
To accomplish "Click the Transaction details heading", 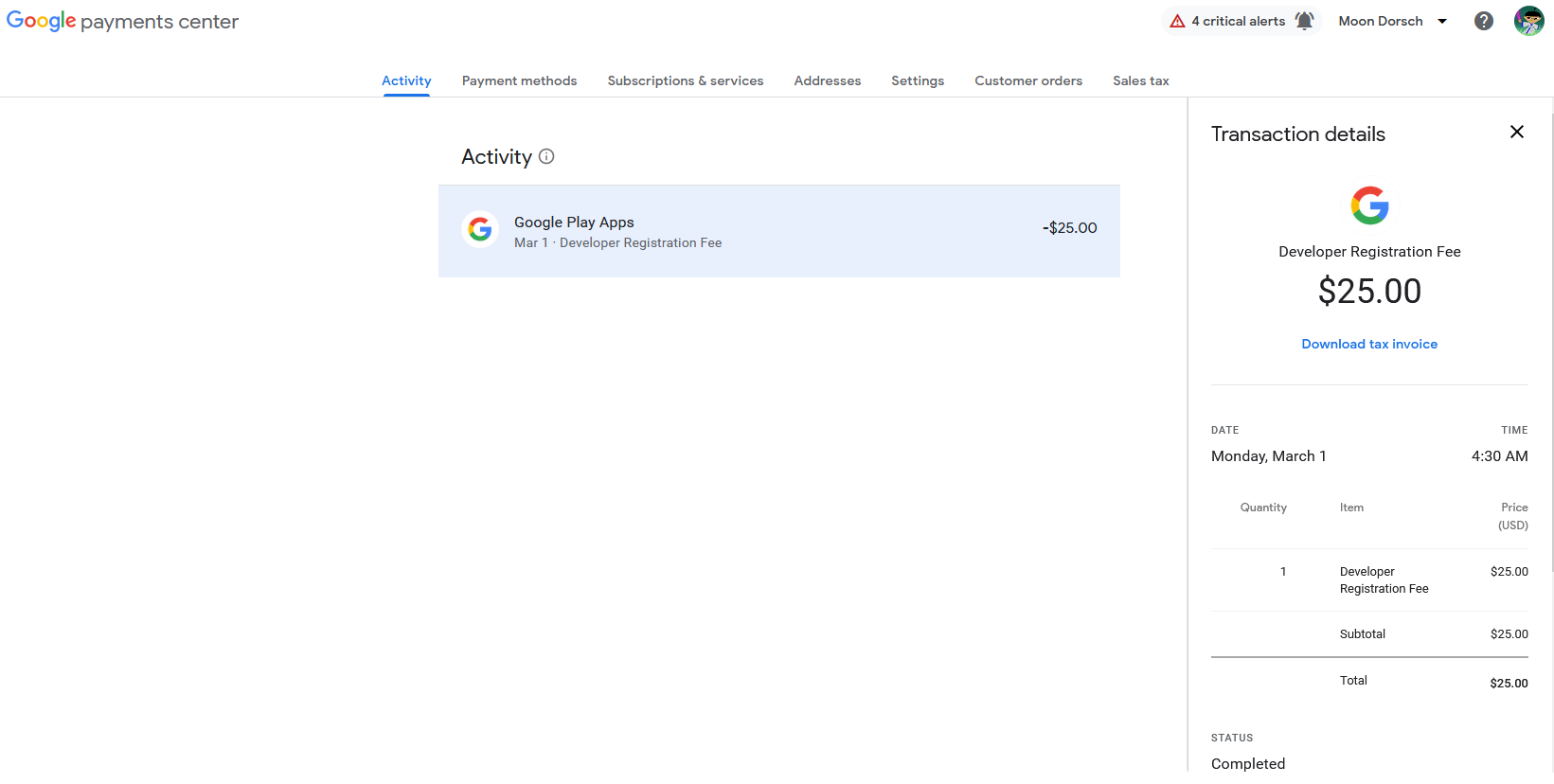I will point(1298,134).
